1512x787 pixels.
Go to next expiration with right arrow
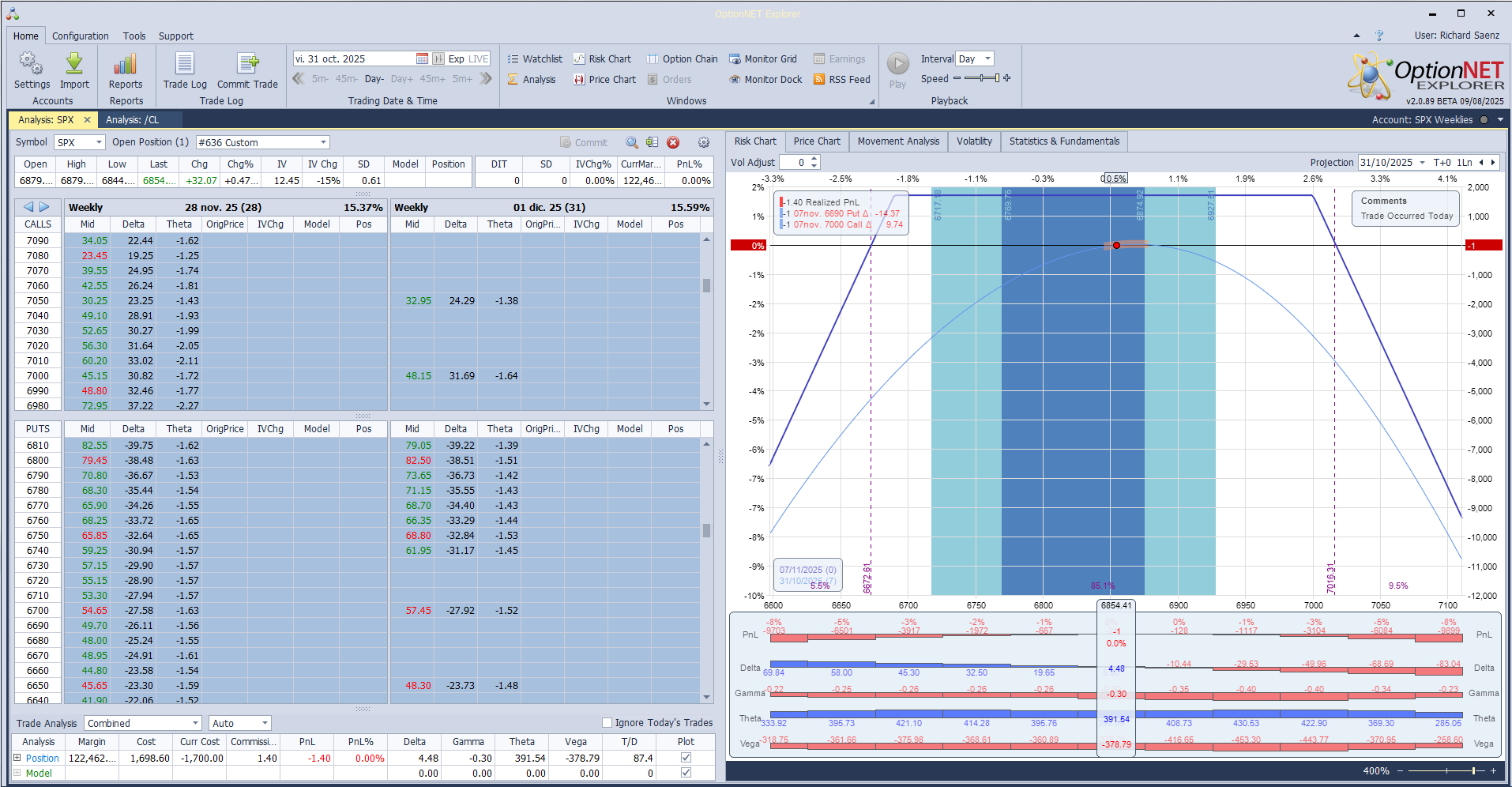coord(45,207)
